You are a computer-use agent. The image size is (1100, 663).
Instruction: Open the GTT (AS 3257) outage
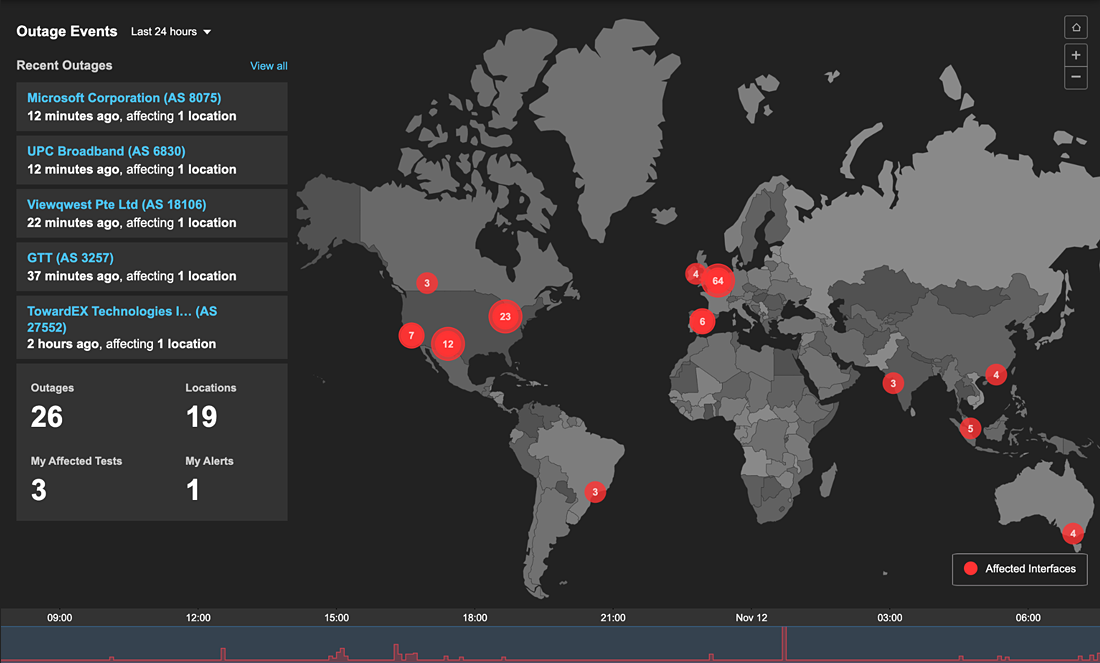coord(70,258)
